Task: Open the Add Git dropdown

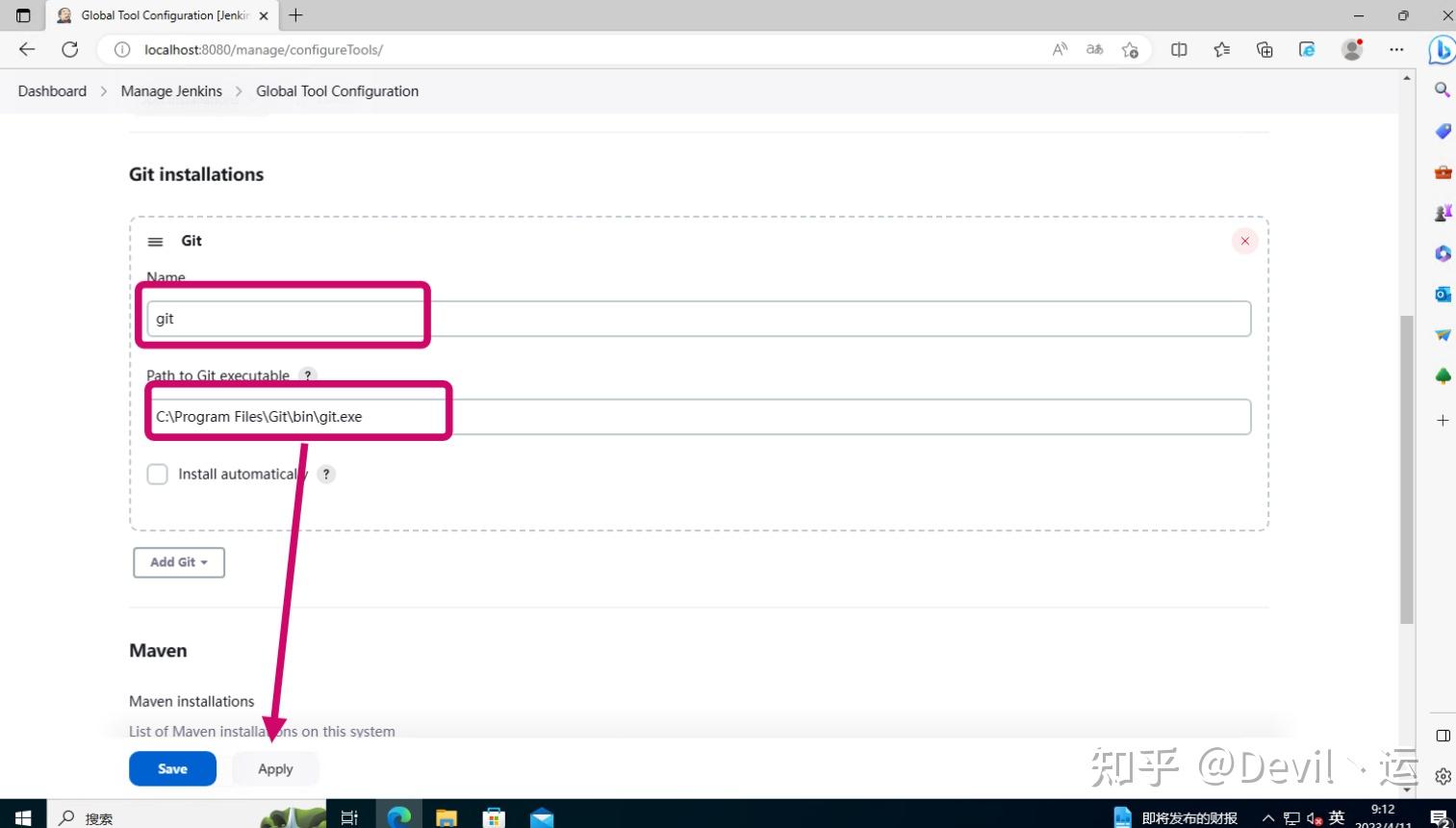Action: (178, 562)
